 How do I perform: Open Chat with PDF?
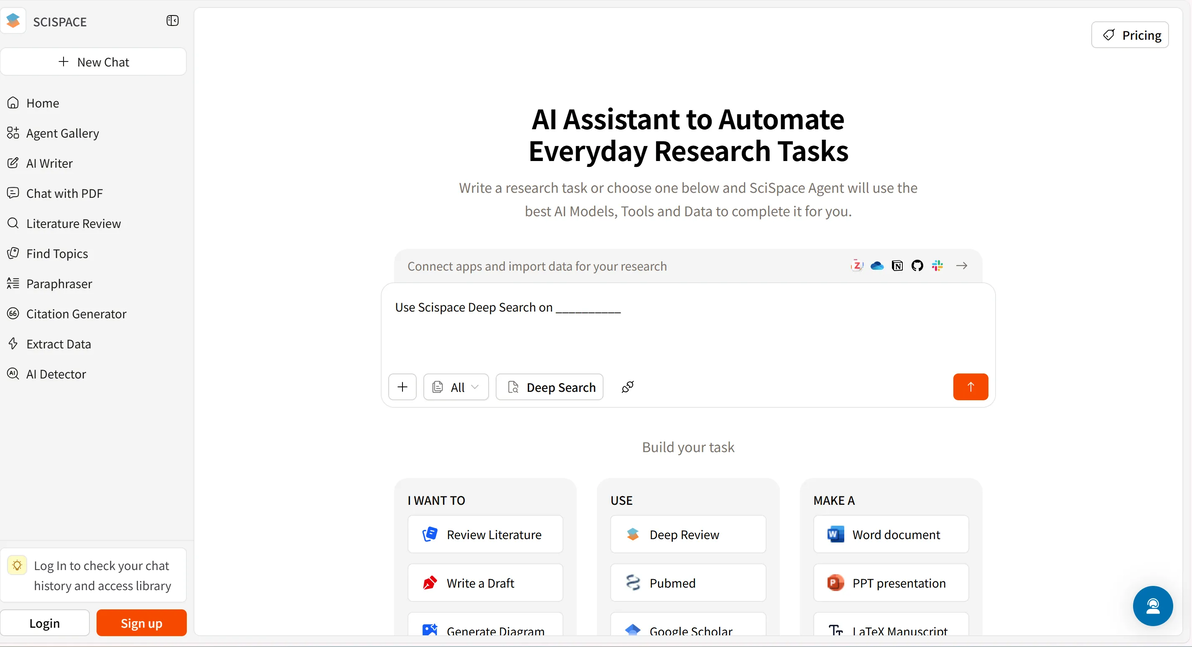click(55, 193)
